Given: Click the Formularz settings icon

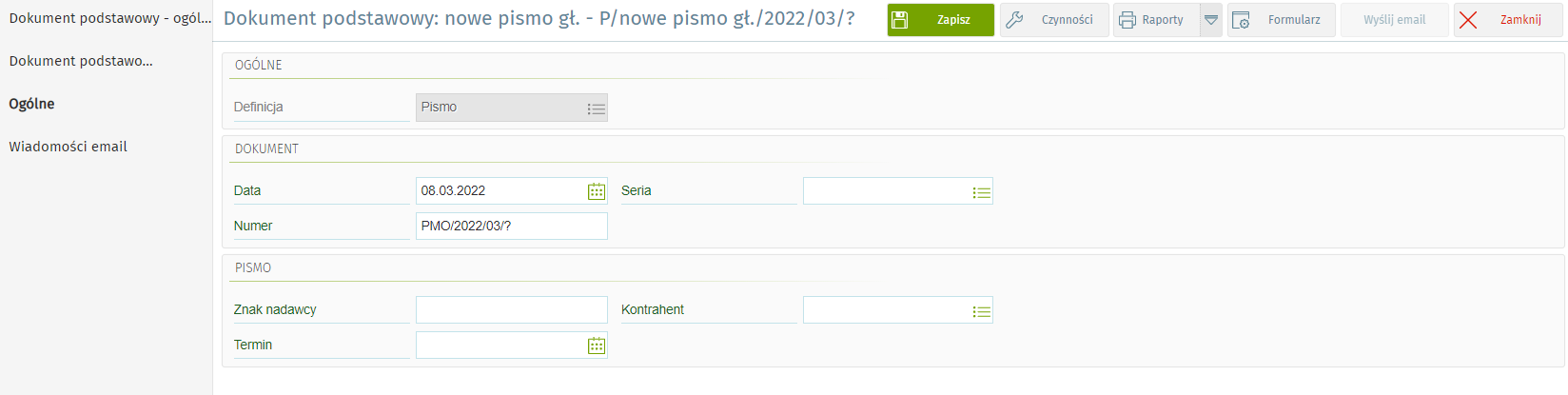Looking at the screenshot, I should tap(1241, 20).
